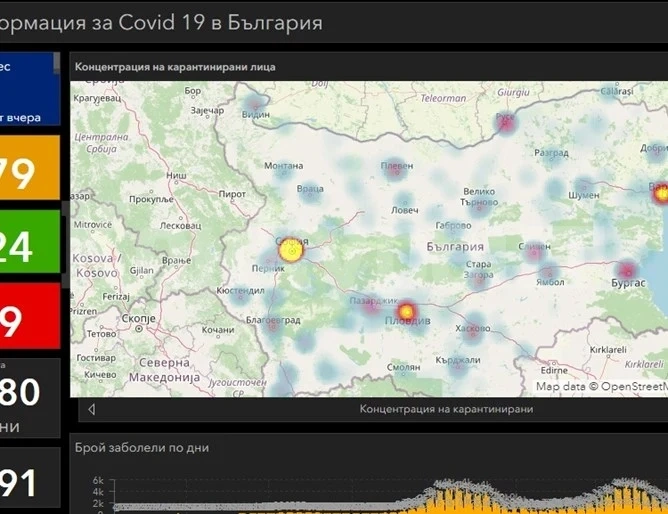Screen dimensions: 668x514
Task: Select the red statistics tile
Action: click(30, 316)
